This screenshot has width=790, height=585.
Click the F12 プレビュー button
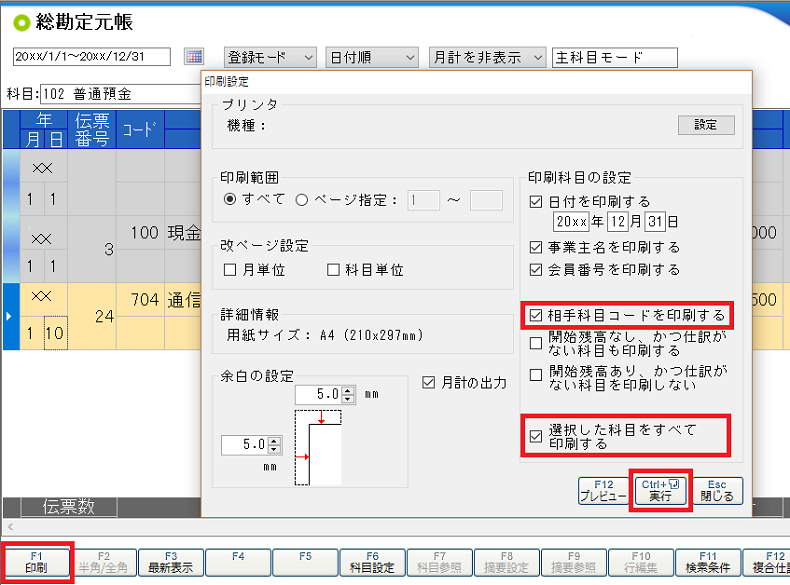(603, 491)
